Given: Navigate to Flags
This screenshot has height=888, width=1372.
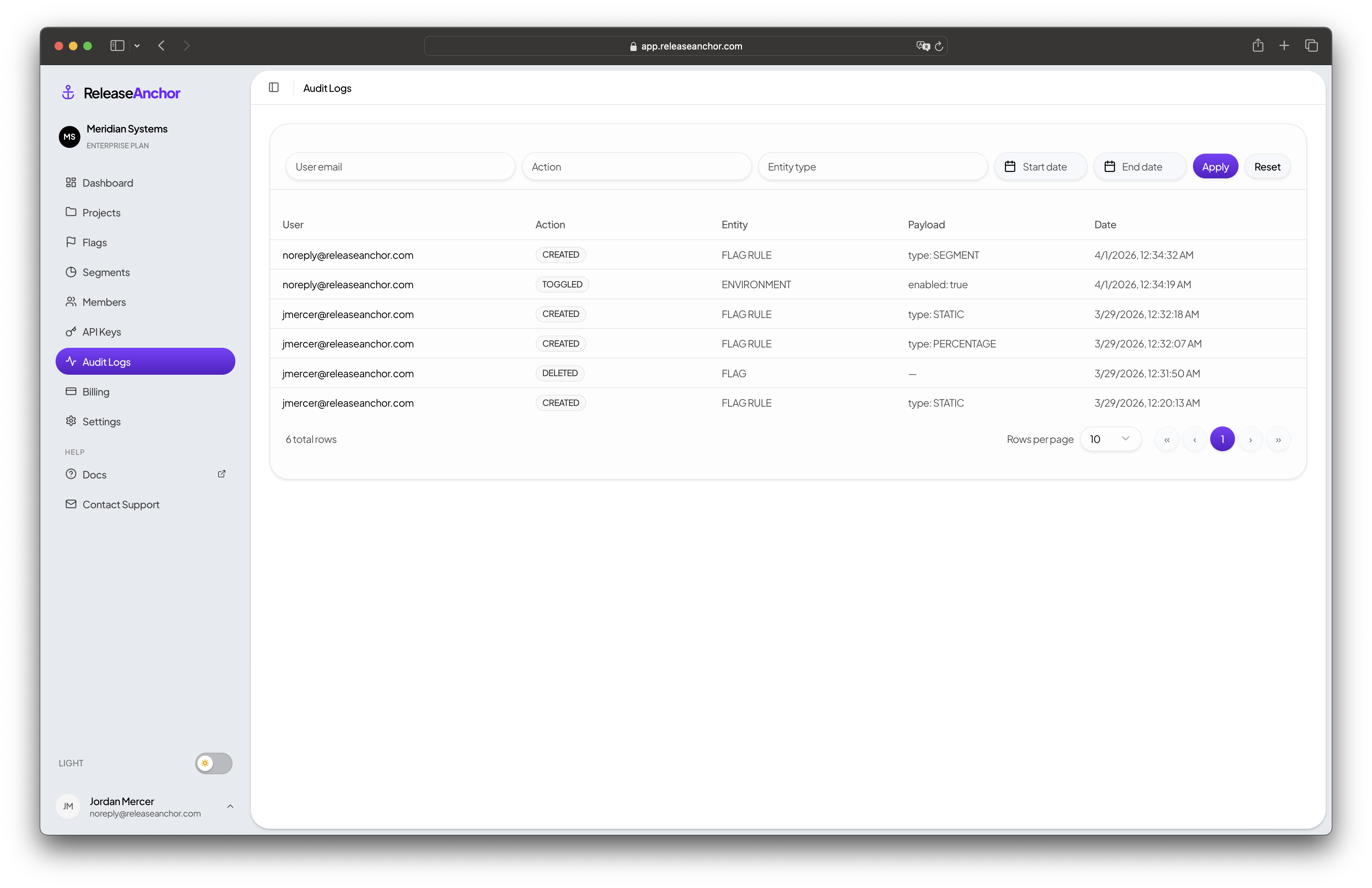Looking at the screenshot, I should pos(145,242).
